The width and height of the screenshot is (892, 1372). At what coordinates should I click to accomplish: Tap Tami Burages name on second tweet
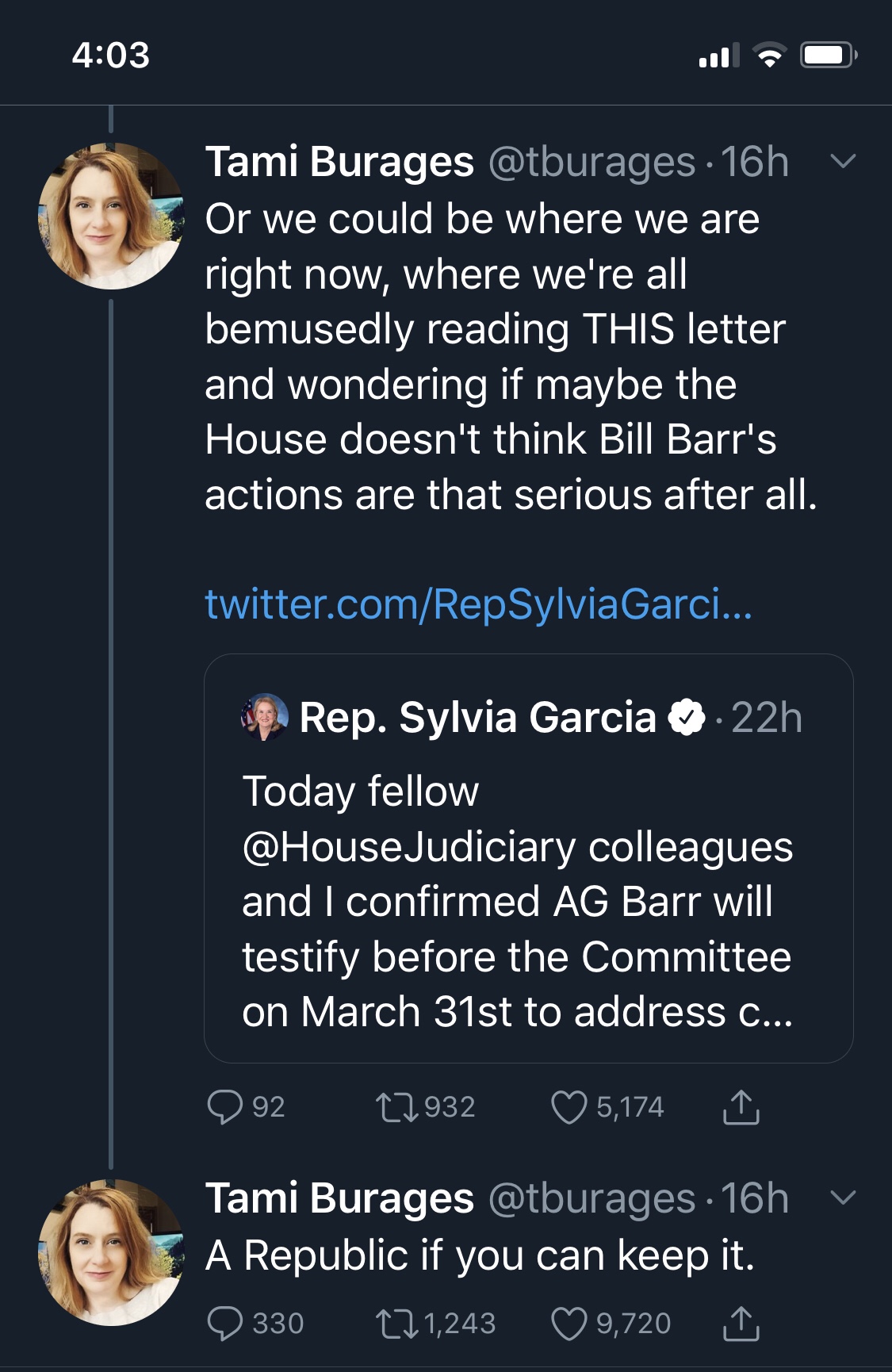tap(339, 1198)
